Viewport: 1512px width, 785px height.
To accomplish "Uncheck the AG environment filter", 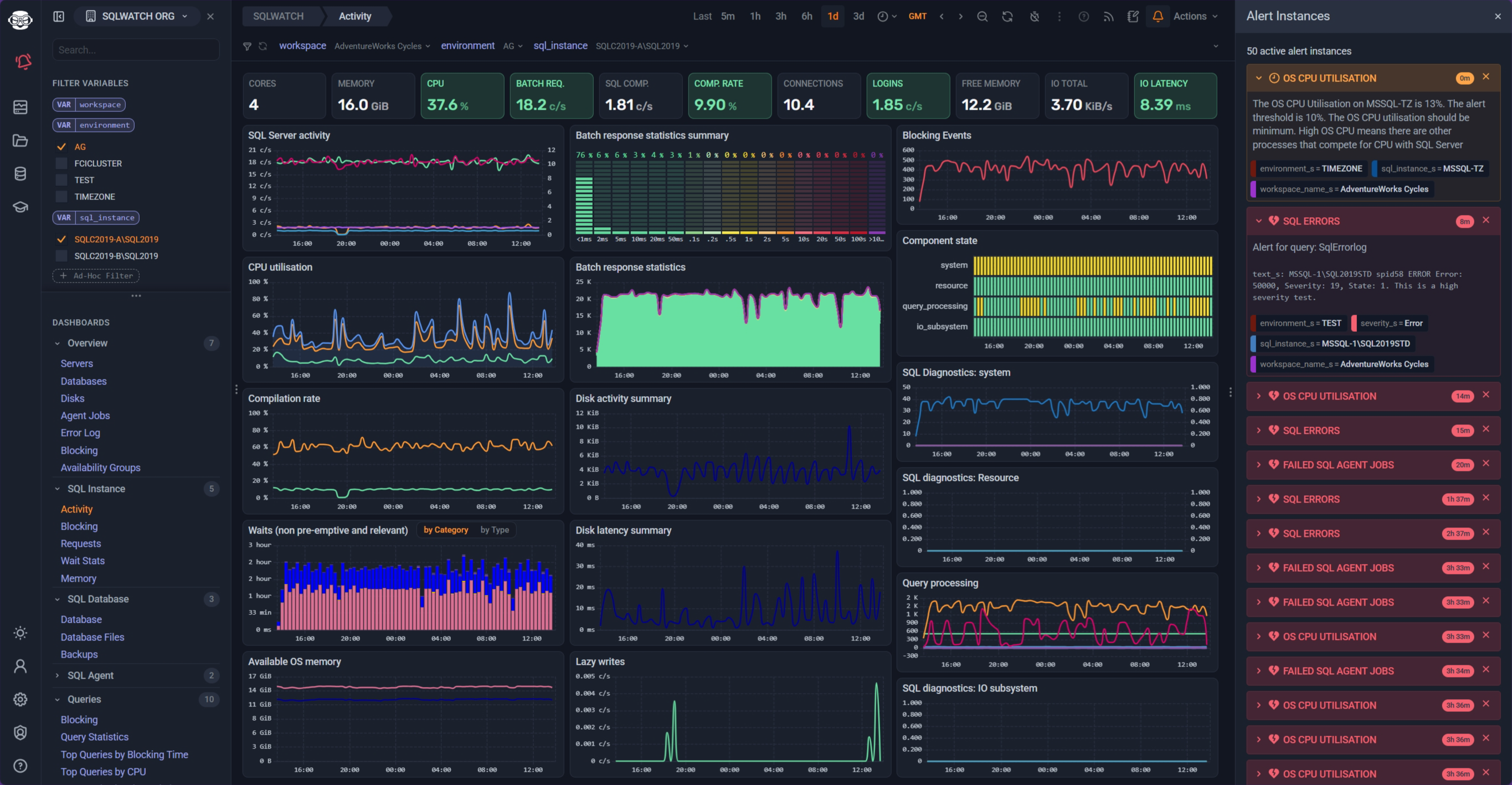I will tap(61, 147).
